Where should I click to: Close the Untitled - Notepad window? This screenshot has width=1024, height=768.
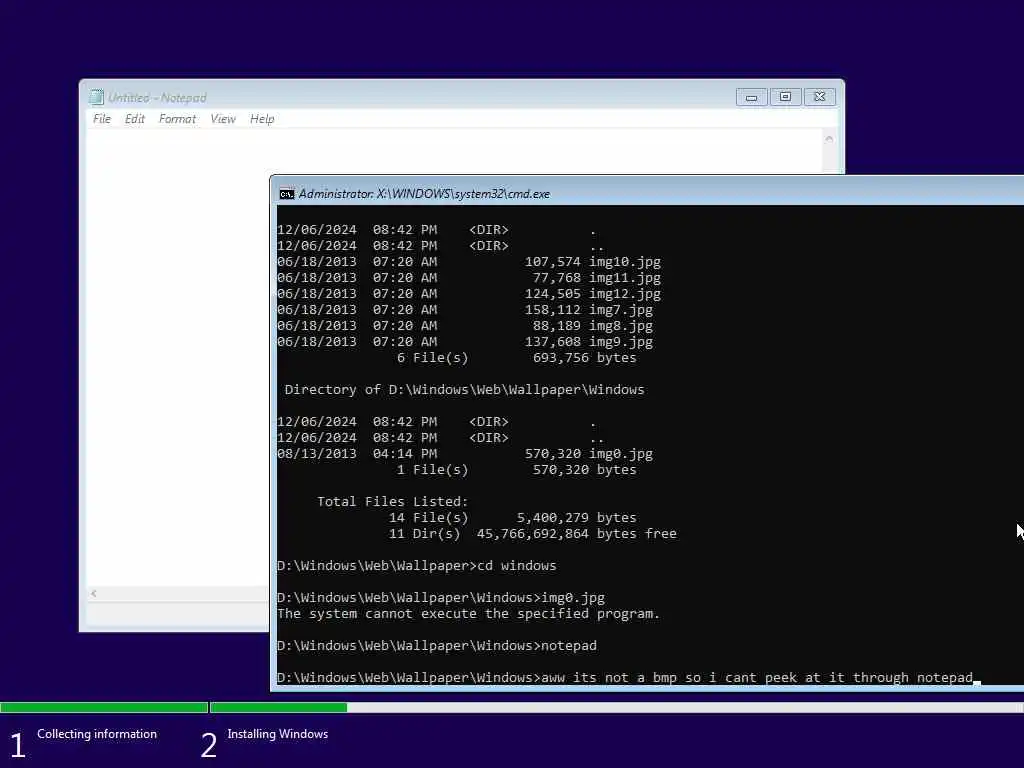click(x=820, y=97)
